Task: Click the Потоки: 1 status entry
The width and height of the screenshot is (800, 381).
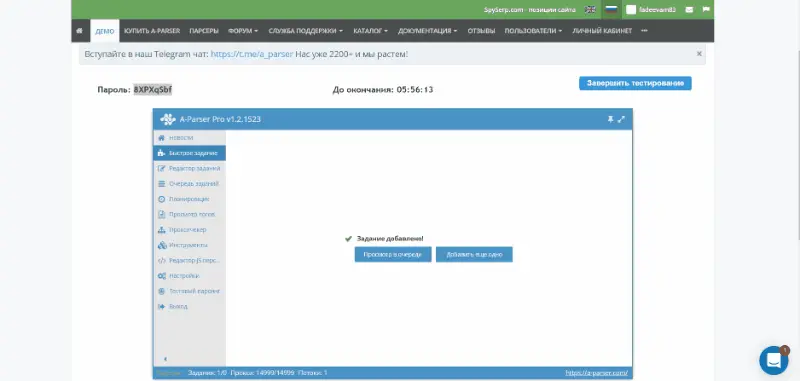Action: pyautogui.click(x=312, y=373)
